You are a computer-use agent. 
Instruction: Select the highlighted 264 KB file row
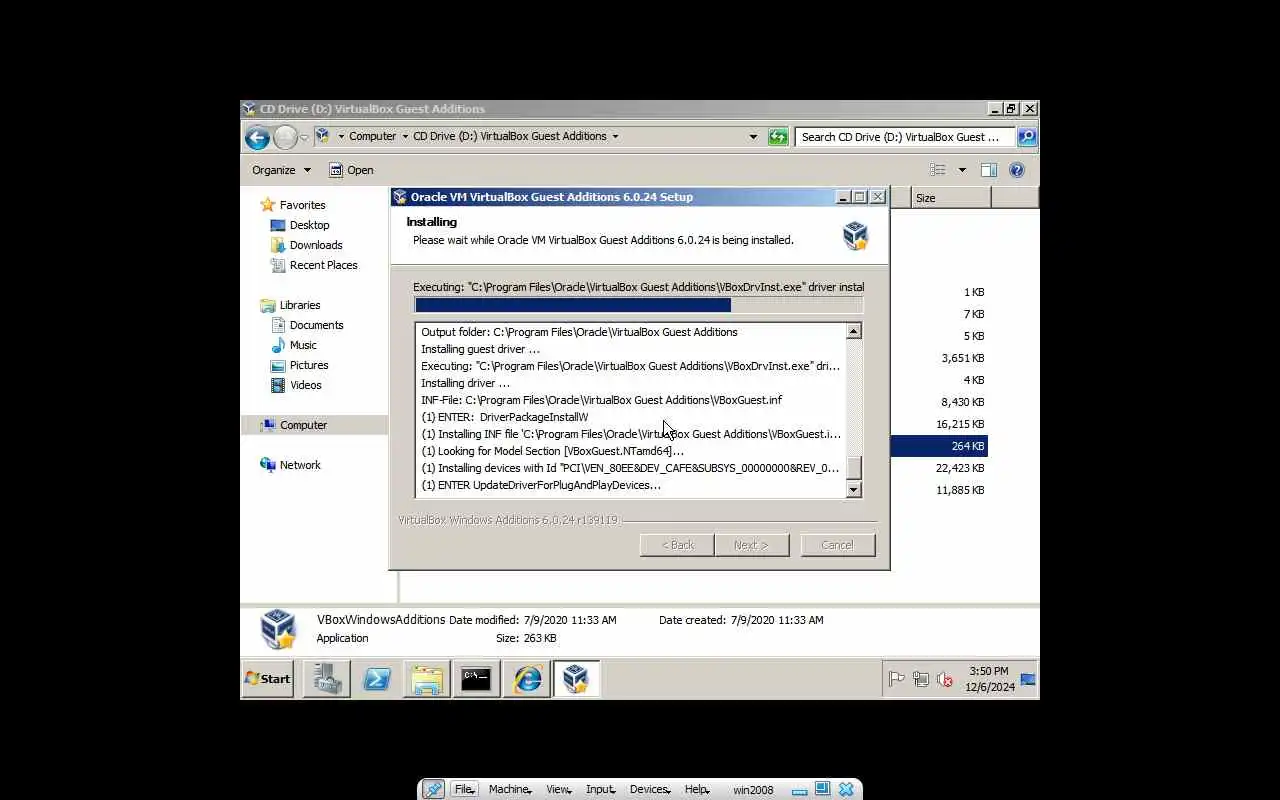pos(939,446)
